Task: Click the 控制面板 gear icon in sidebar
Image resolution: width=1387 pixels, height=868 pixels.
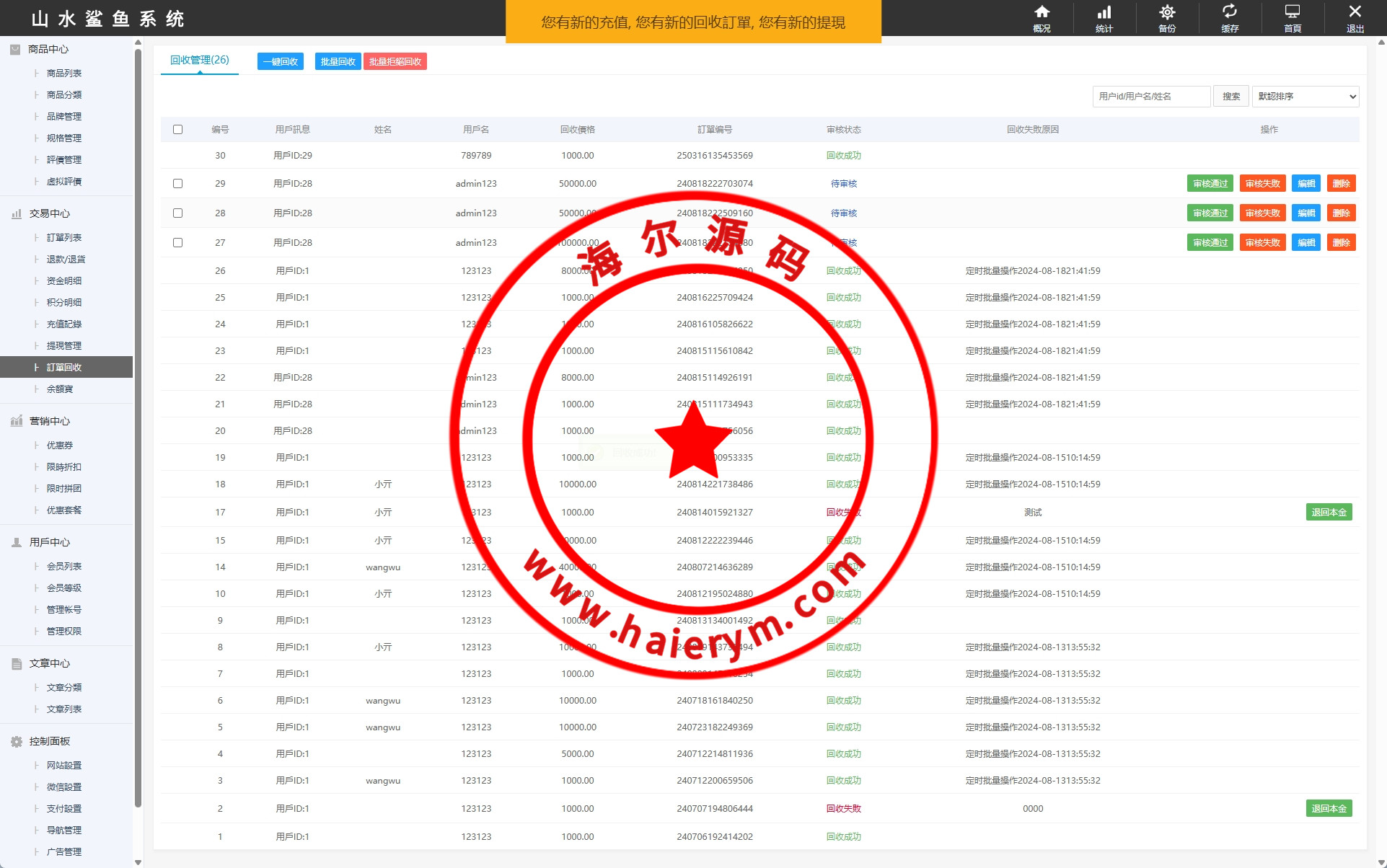Action: [x=17, y=741]
